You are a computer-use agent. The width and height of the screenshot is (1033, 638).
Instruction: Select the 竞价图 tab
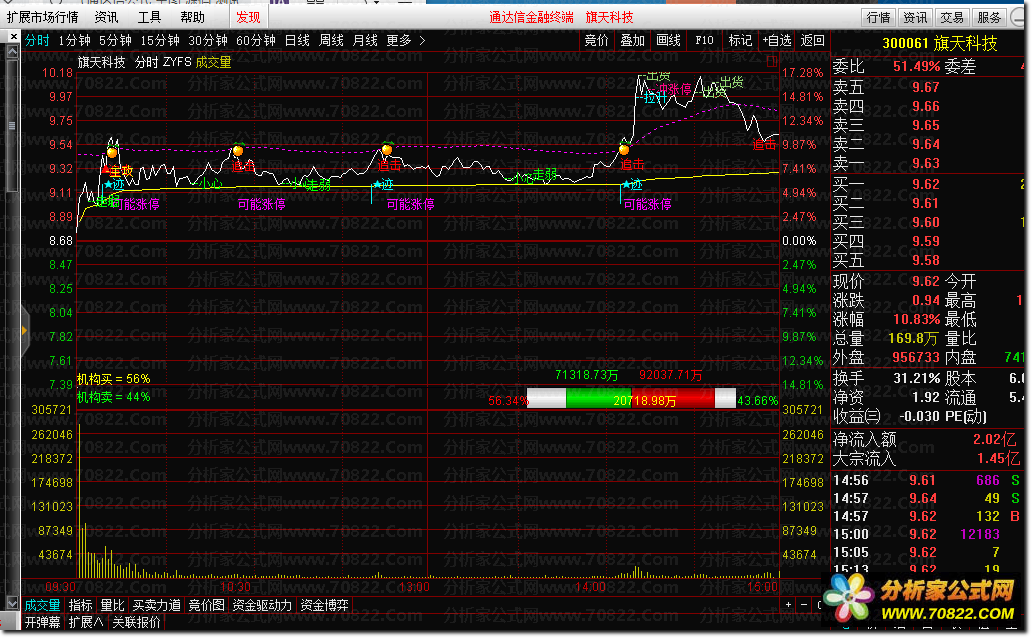(206, 605)
